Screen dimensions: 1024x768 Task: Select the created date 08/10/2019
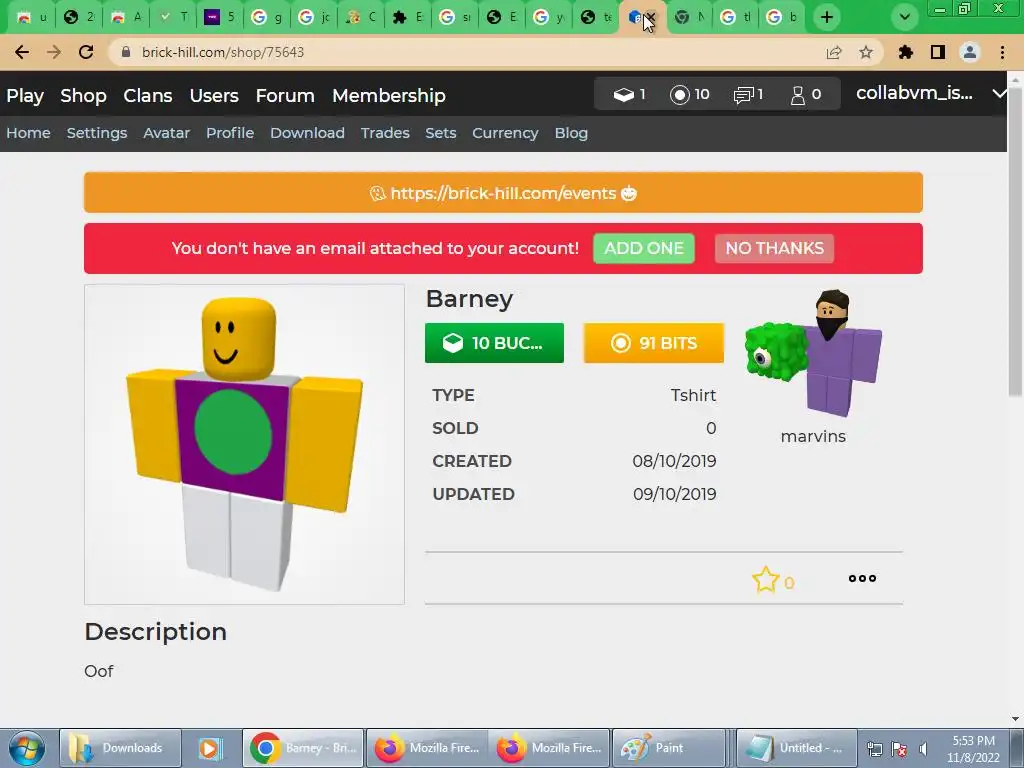click(674, 461)
